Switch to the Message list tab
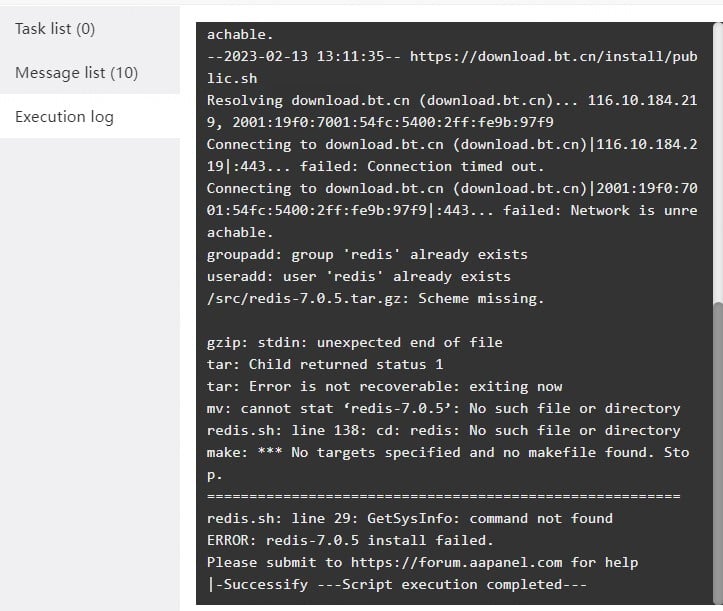This screenshot has width=723, height=611. click(x=77, y=73)
